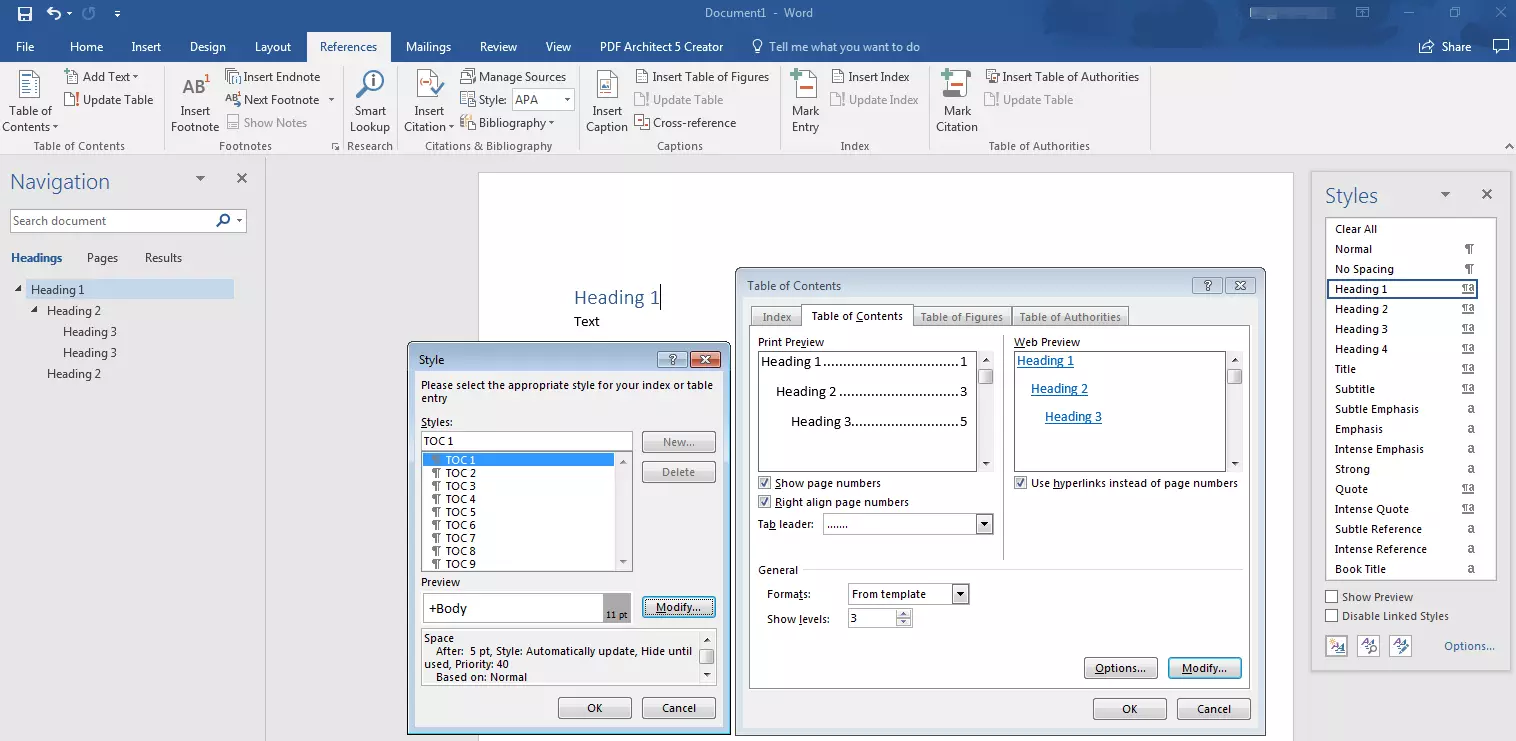This screenshot has width=1516, height=741.
Task: Open the Styles pane options arrow
Action: (1445, 195)
